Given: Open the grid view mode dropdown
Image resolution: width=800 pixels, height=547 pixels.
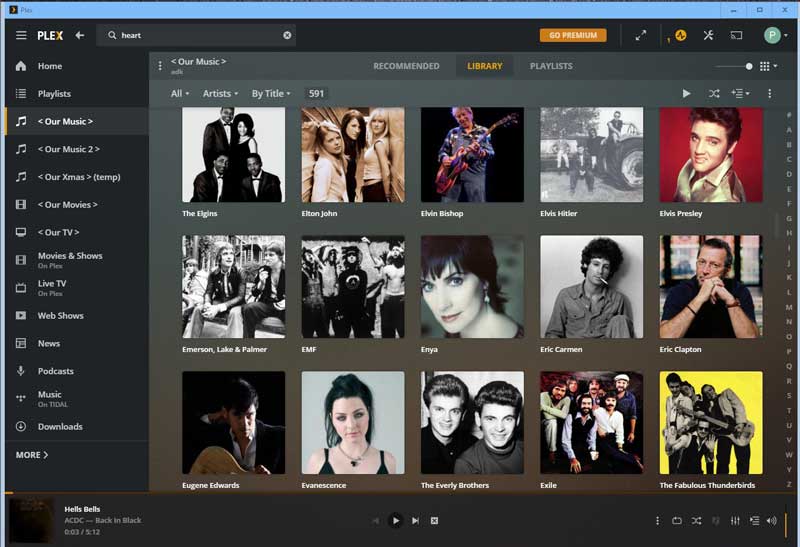Looking at the screenshot, I should [x=768, y=66].
